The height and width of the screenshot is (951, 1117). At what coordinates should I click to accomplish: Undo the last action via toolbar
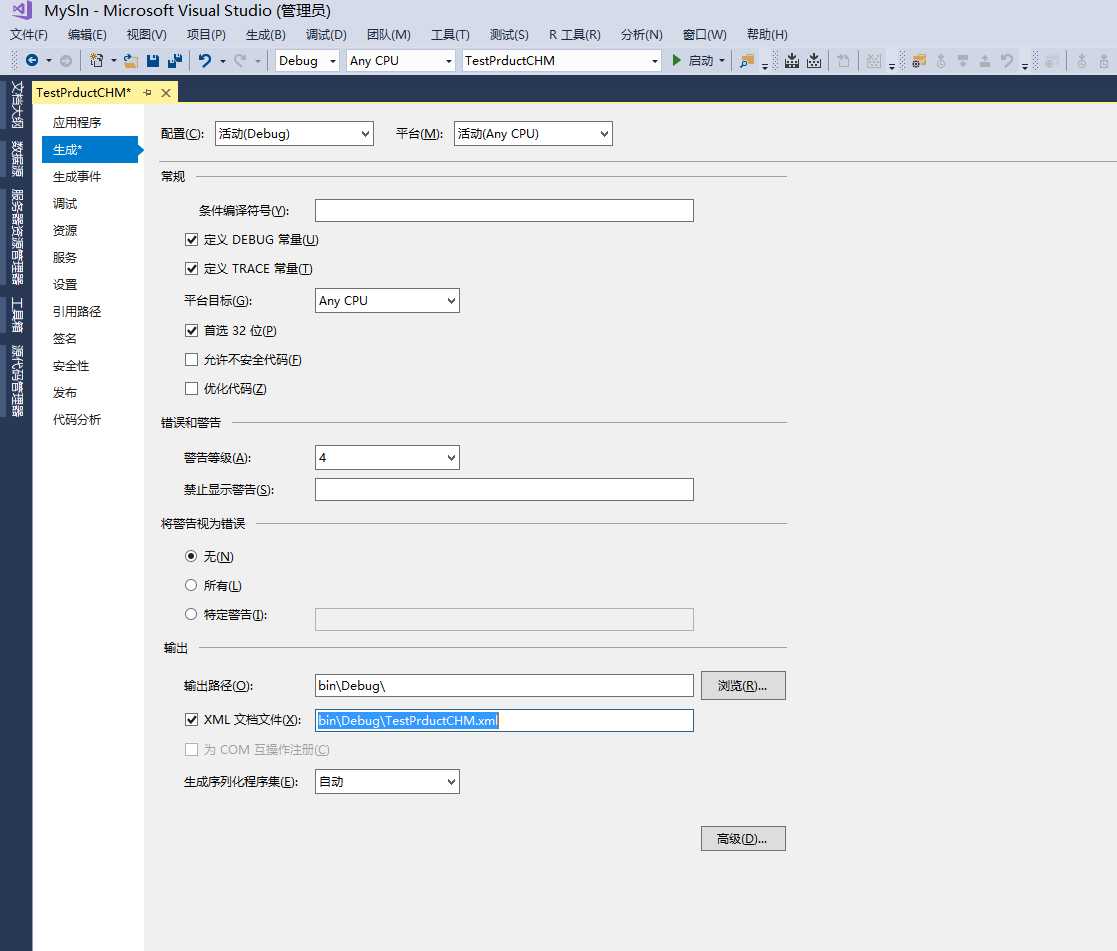click(205, 61)
